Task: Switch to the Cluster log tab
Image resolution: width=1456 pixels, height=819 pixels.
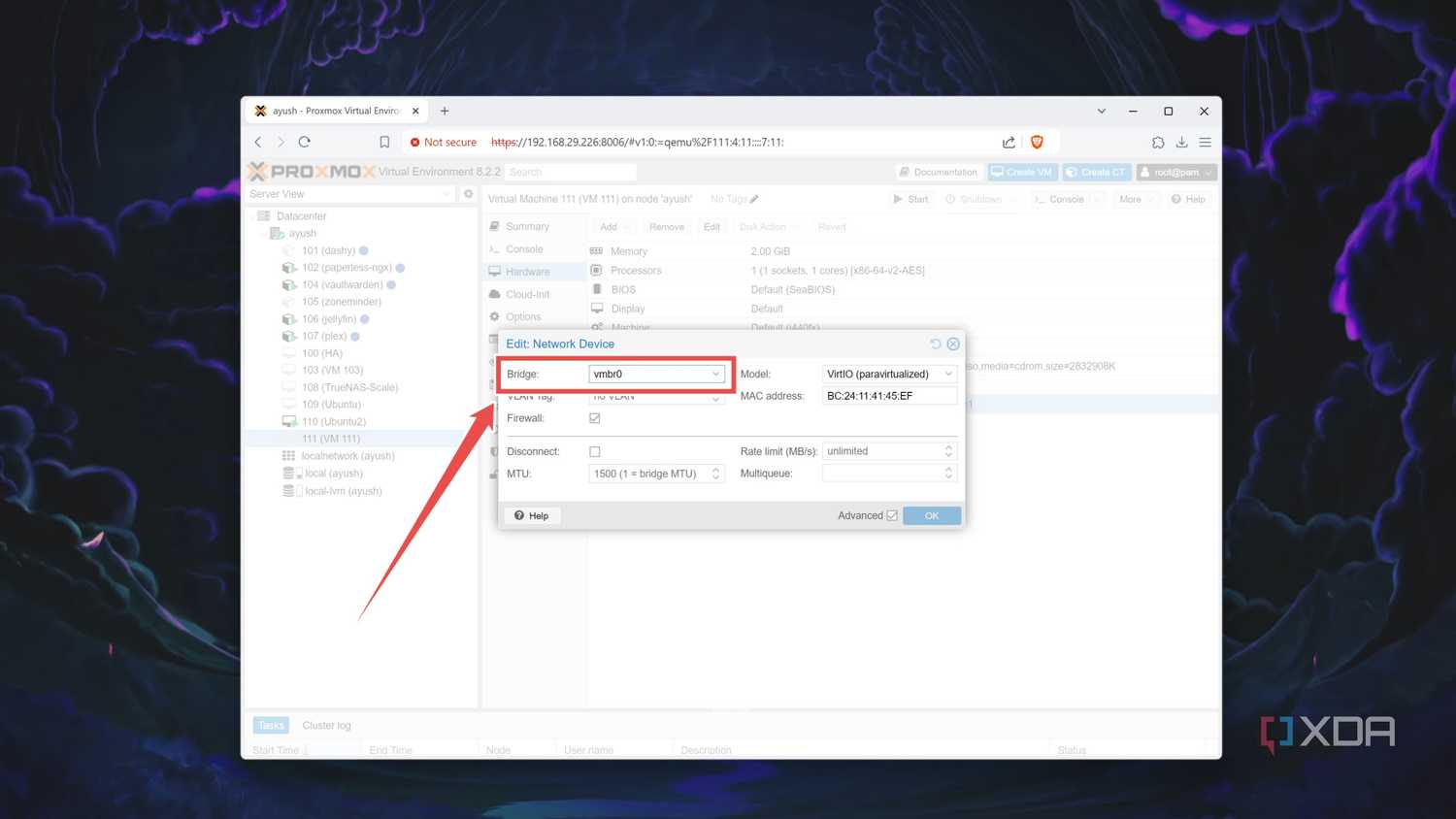Action: pos(326,725)
